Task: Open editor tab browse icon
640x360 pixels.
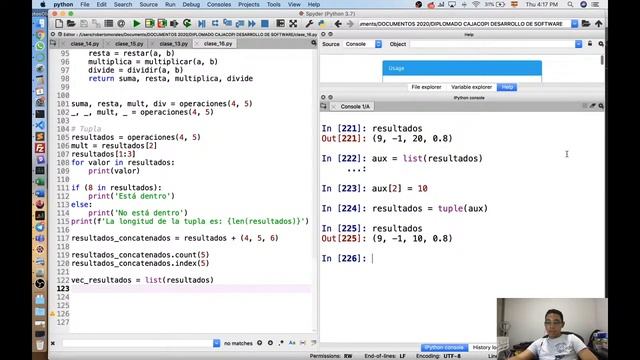Action: click(53, 43)
